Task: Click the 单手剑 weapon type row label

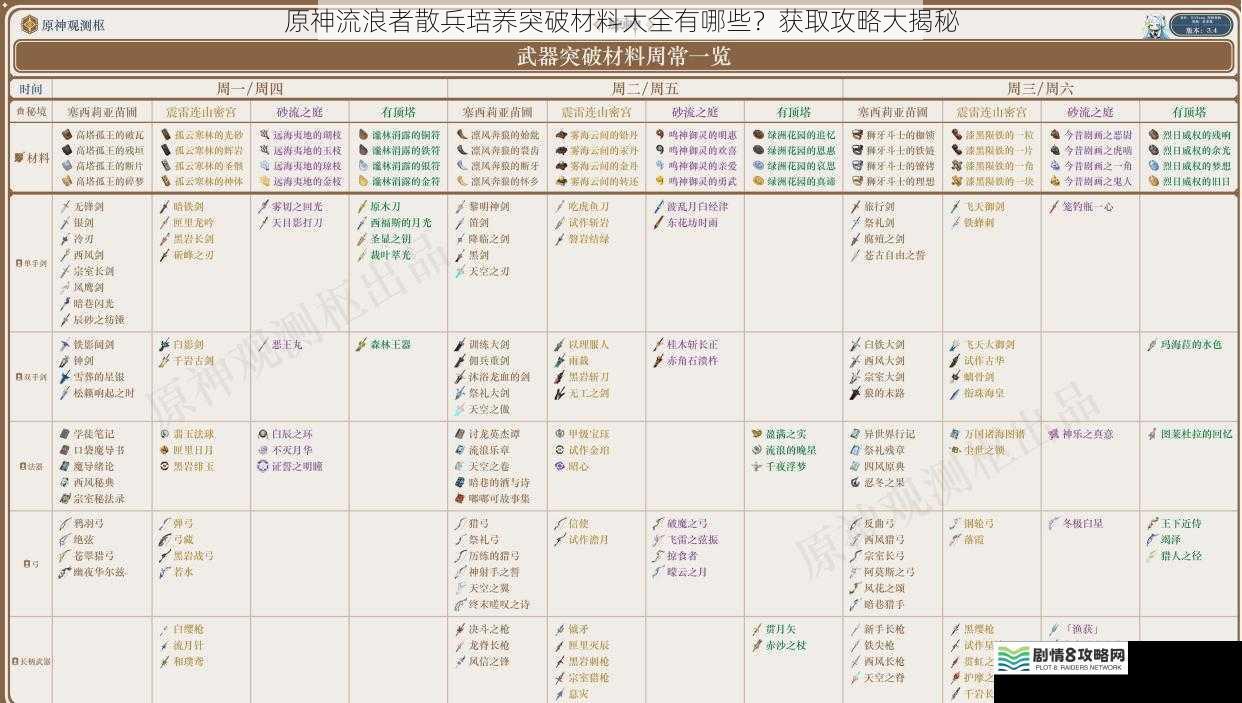Action: tap(31, 263)
